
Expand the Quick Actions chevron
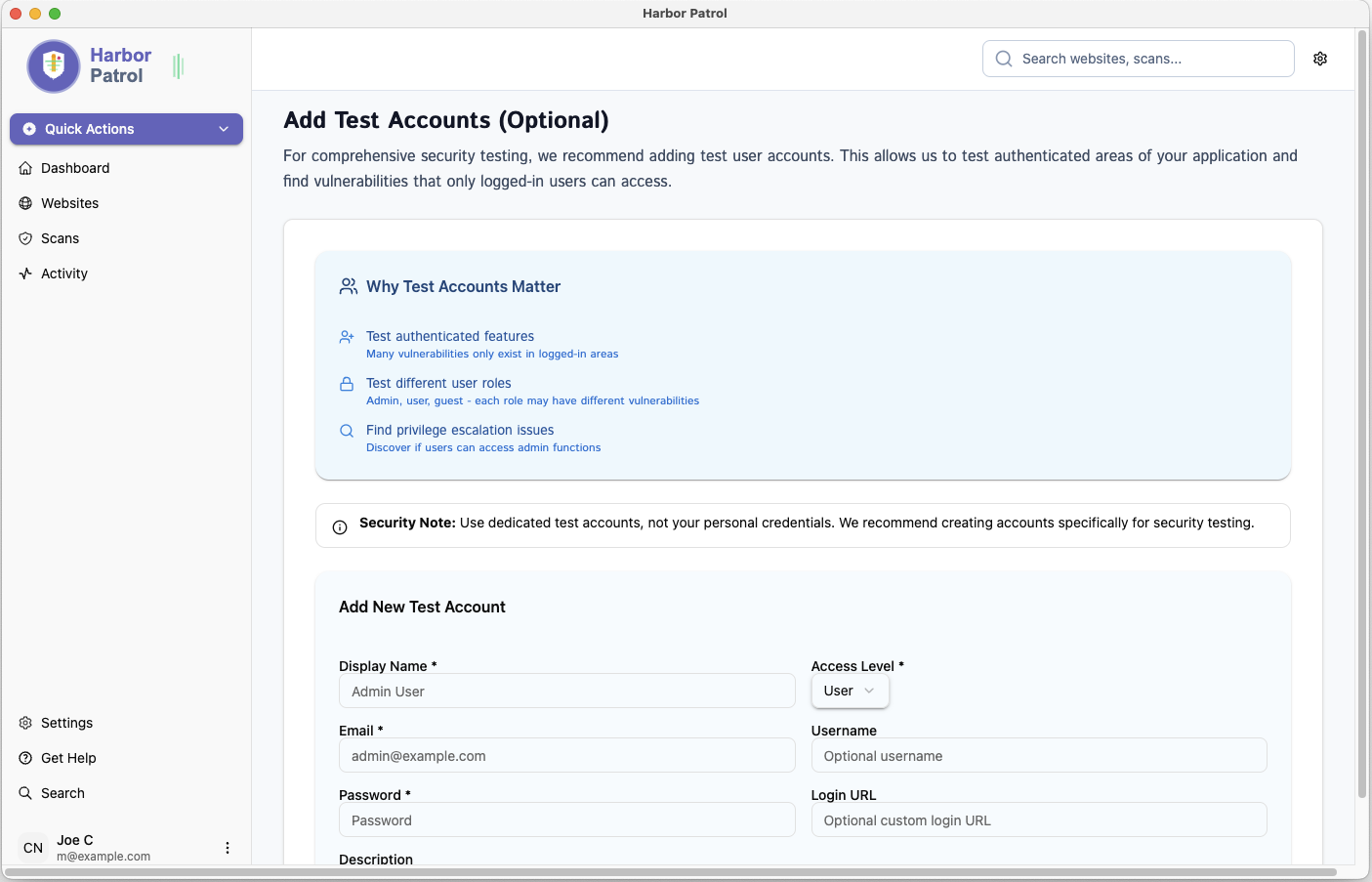pos(225,129)
